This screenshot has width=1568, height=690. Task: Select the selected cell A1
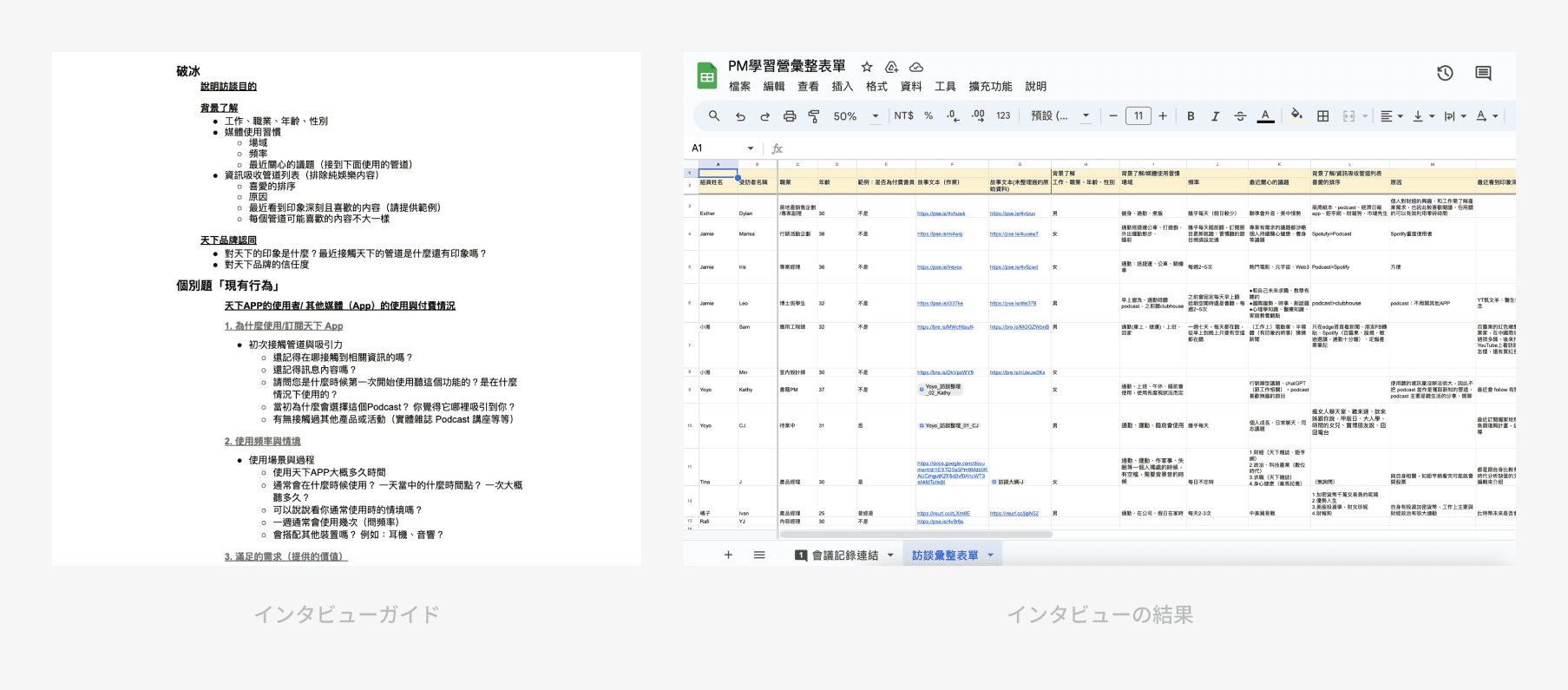pos(718,173)
